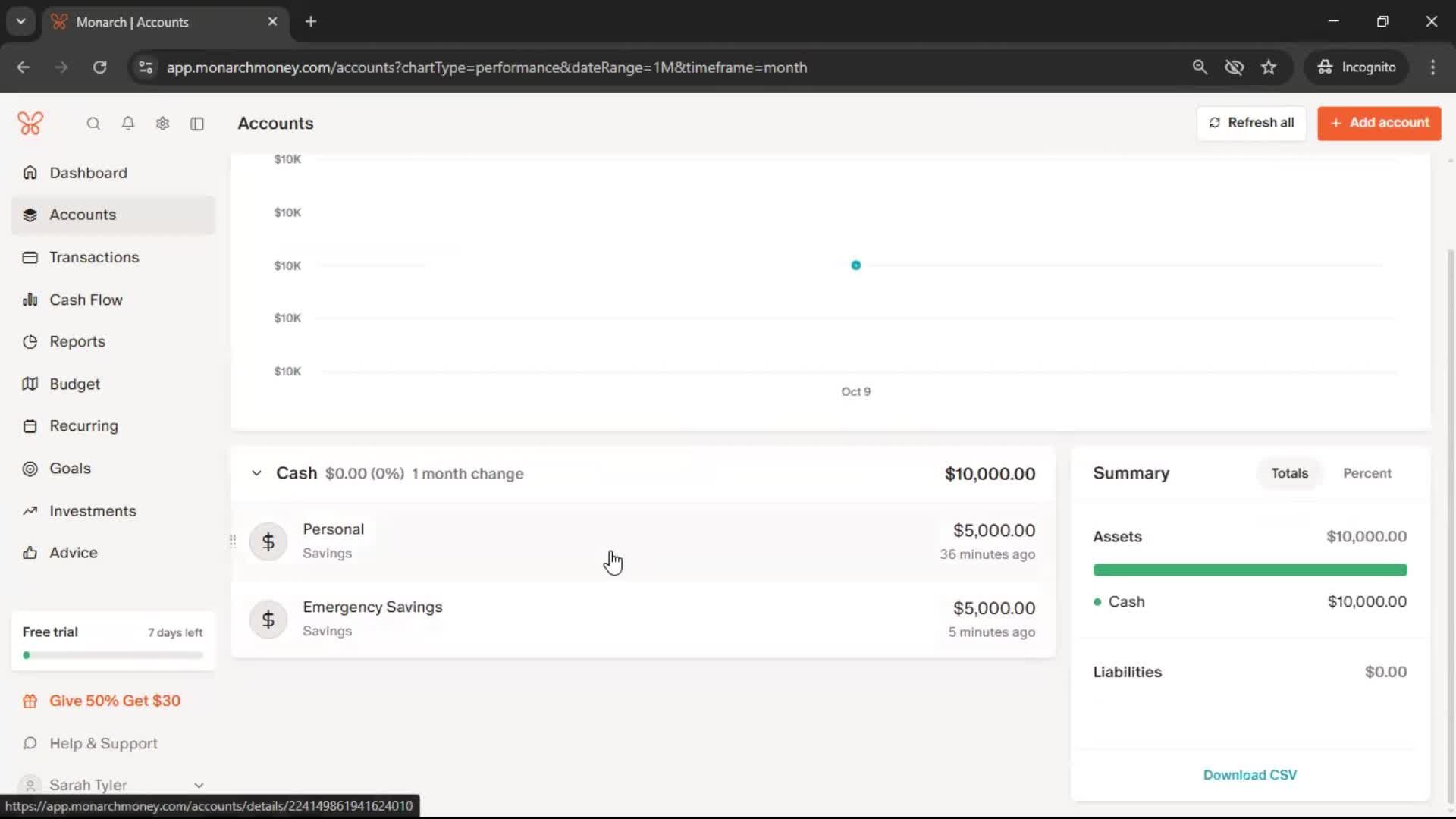
Task: Expand Sarah Tyler user menu
Action: point(199,785)
